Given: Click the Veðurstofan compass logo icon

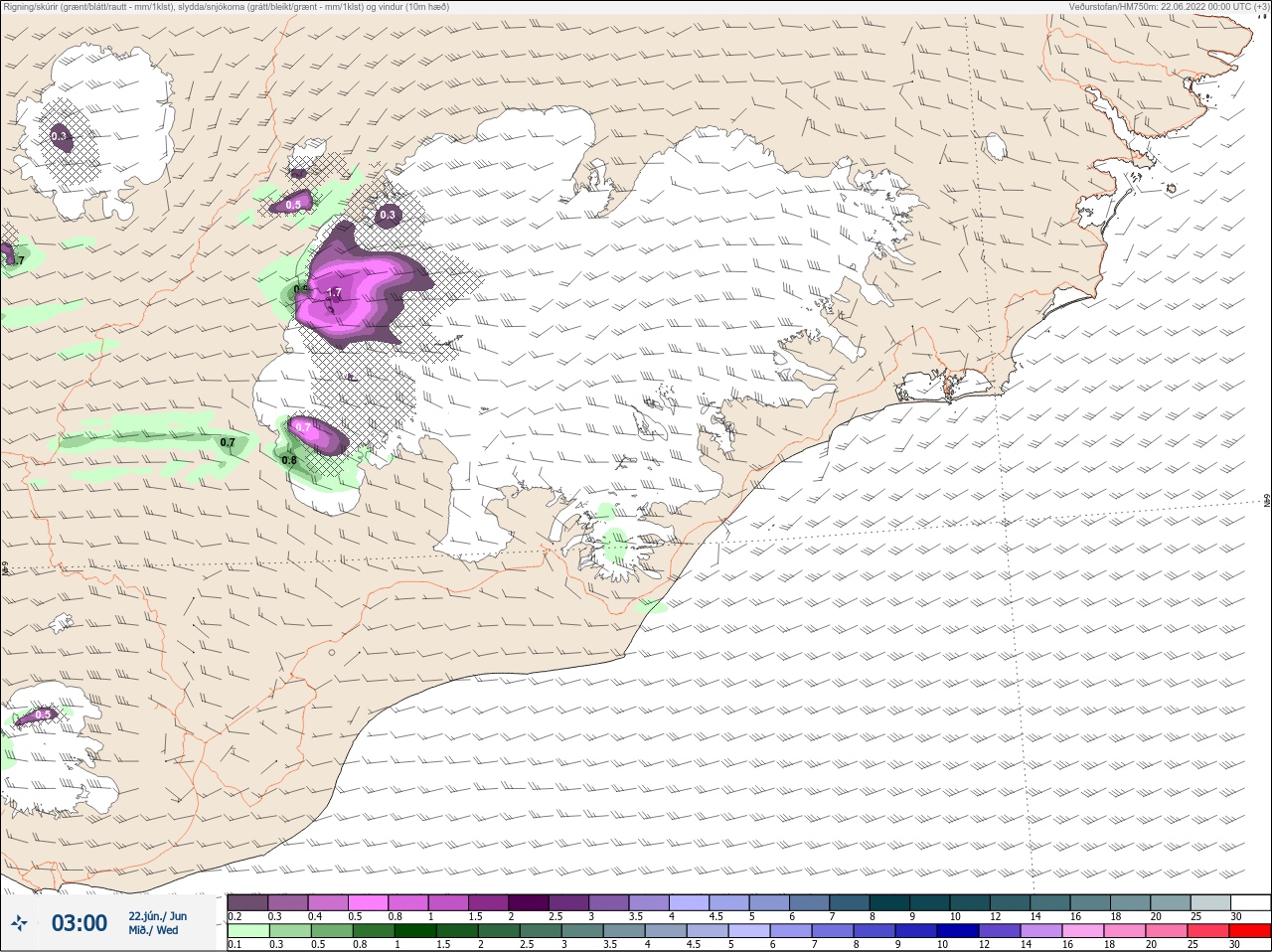Looking at the screenshot, I should click(x=20, y=923).
